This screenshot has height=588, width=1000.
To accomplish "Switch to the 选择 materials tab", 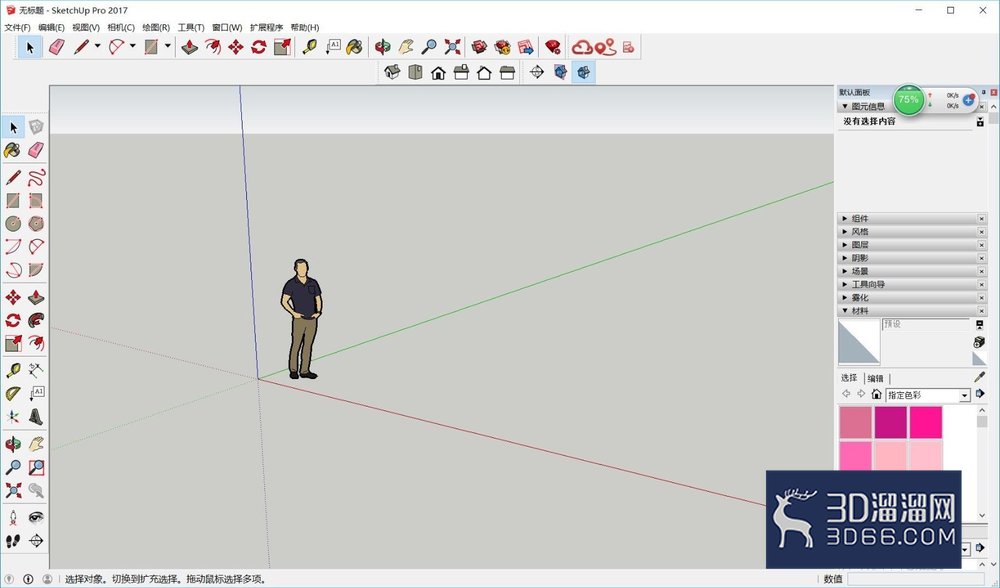I will (x=849, y=378).
